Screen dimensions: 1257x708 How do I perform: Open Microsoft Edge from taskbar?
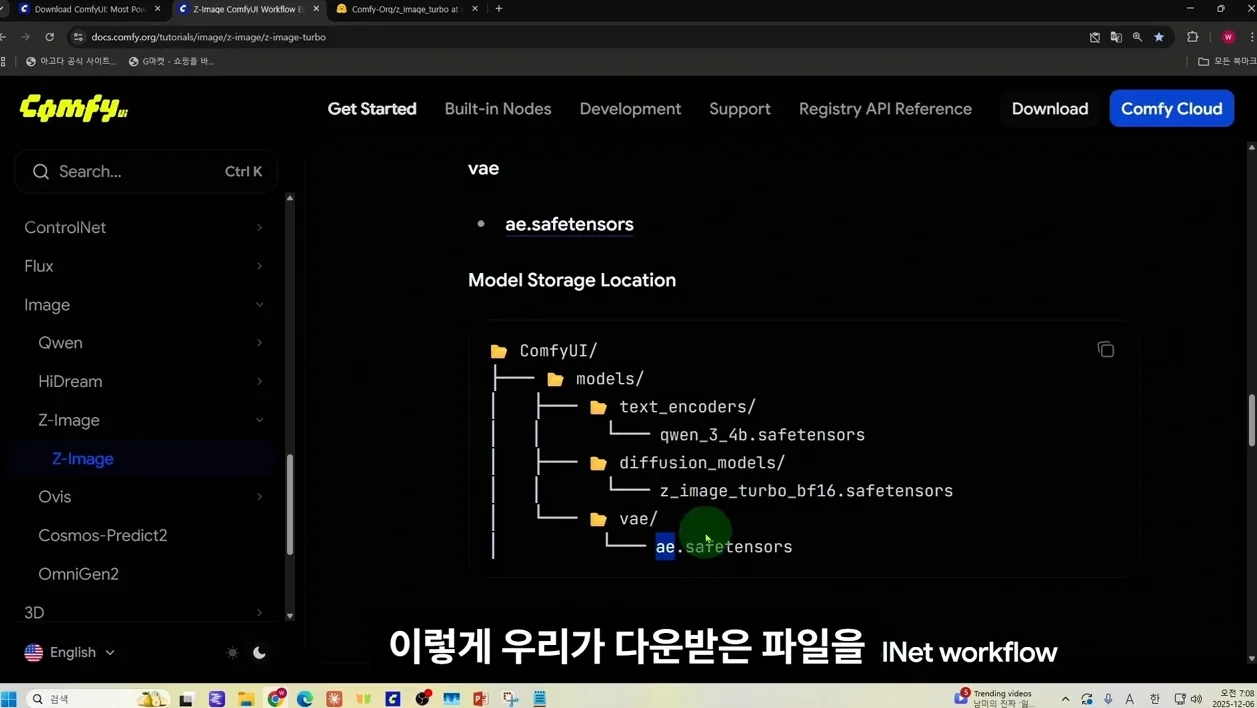coord(305,698)
